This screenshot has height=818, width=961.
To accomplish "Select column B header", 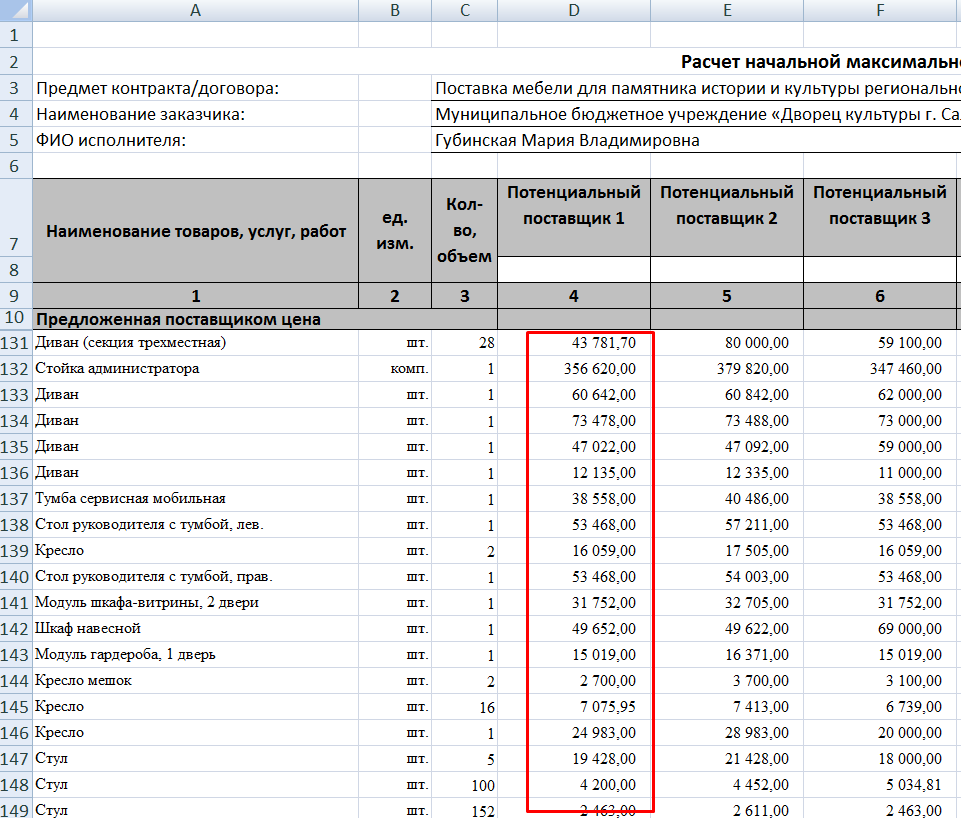I will point(395,10).
